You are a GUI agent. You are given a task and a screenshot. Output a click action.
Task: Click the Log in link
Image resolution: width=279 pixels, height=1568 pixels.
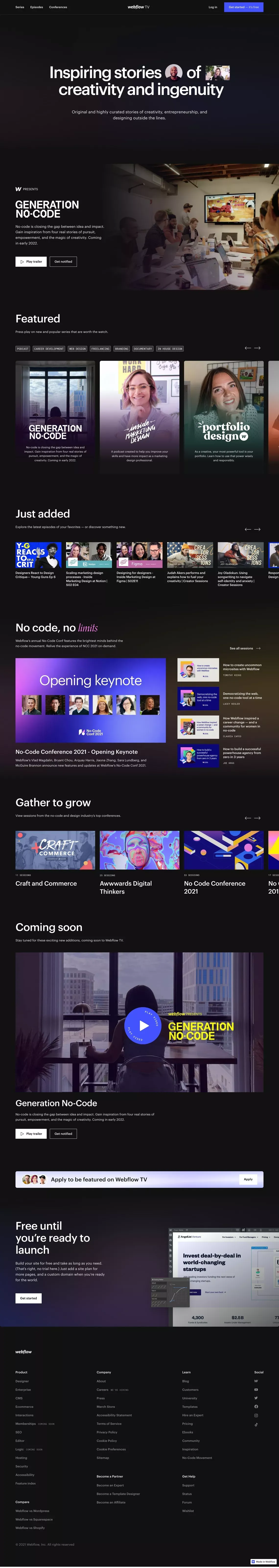tap(213, 7)
